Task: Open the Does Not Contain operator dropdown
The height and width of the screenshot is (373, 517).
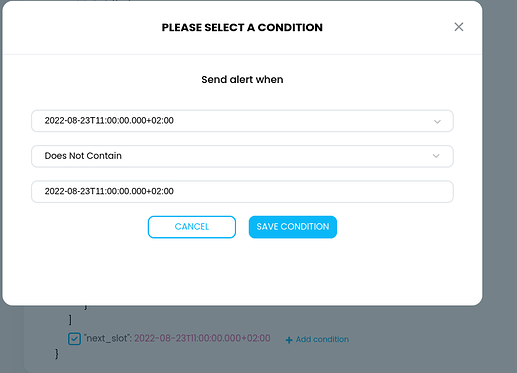Action: [x=242, y=156]
